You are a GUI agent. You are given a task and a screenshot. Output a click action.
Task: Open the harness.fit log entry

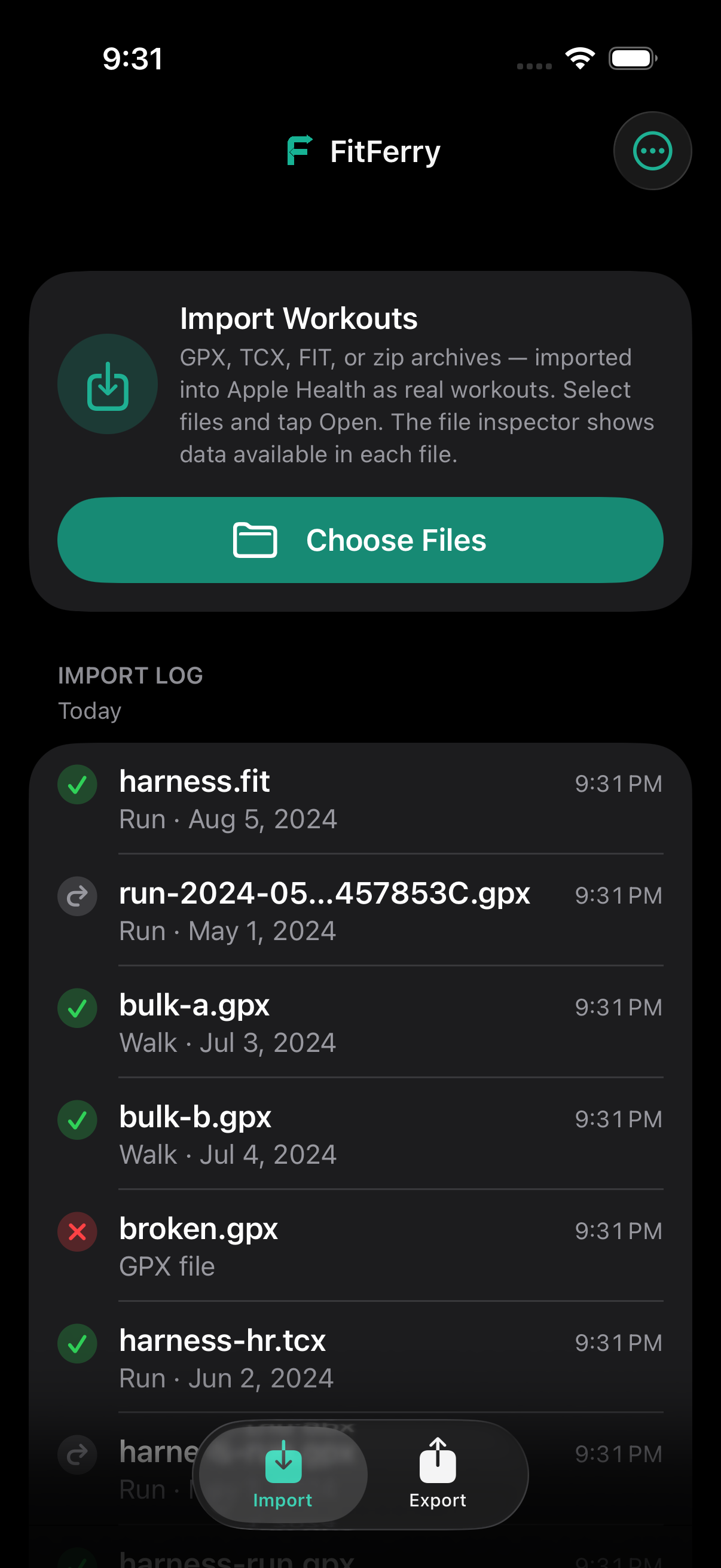(x=360, y=798)
